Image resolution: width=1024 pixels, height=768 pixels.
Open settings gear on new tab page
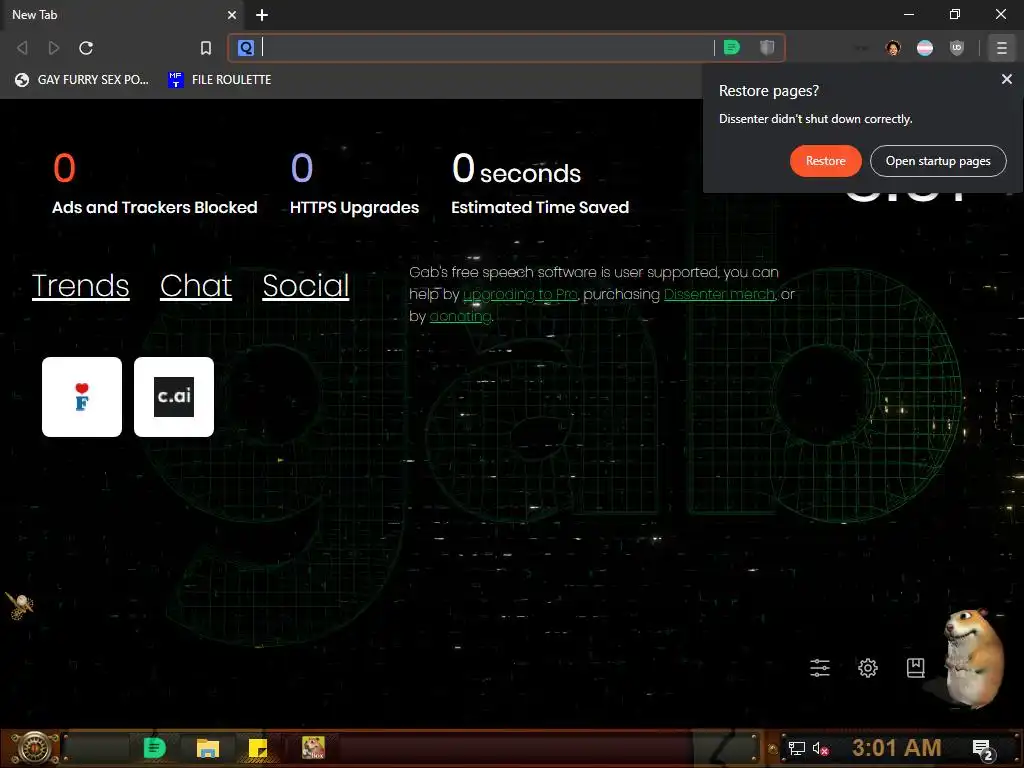pos(867,667)
